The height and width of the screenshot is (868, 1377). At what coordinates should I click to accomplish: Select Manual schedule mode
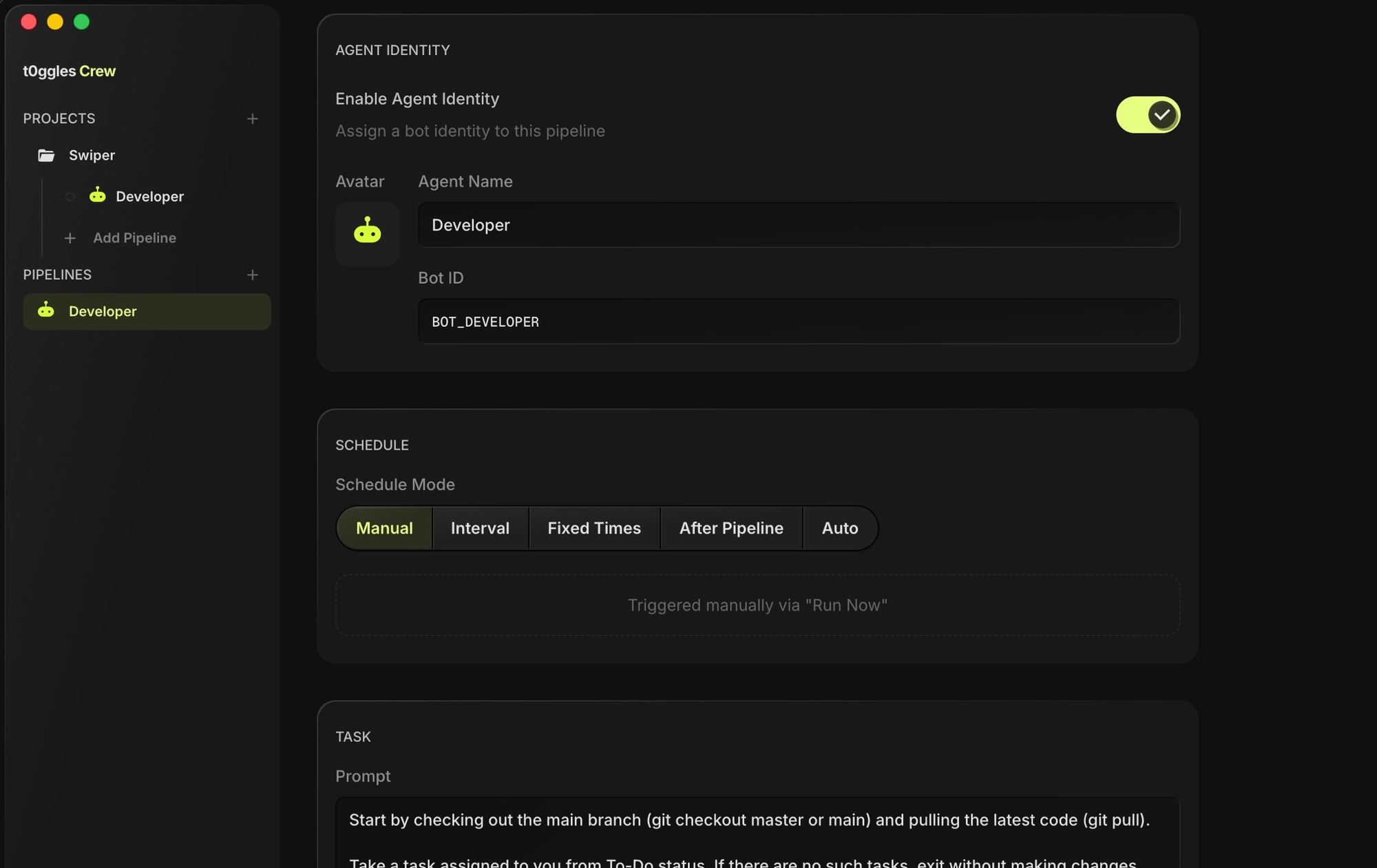click(x=384, y=529)
